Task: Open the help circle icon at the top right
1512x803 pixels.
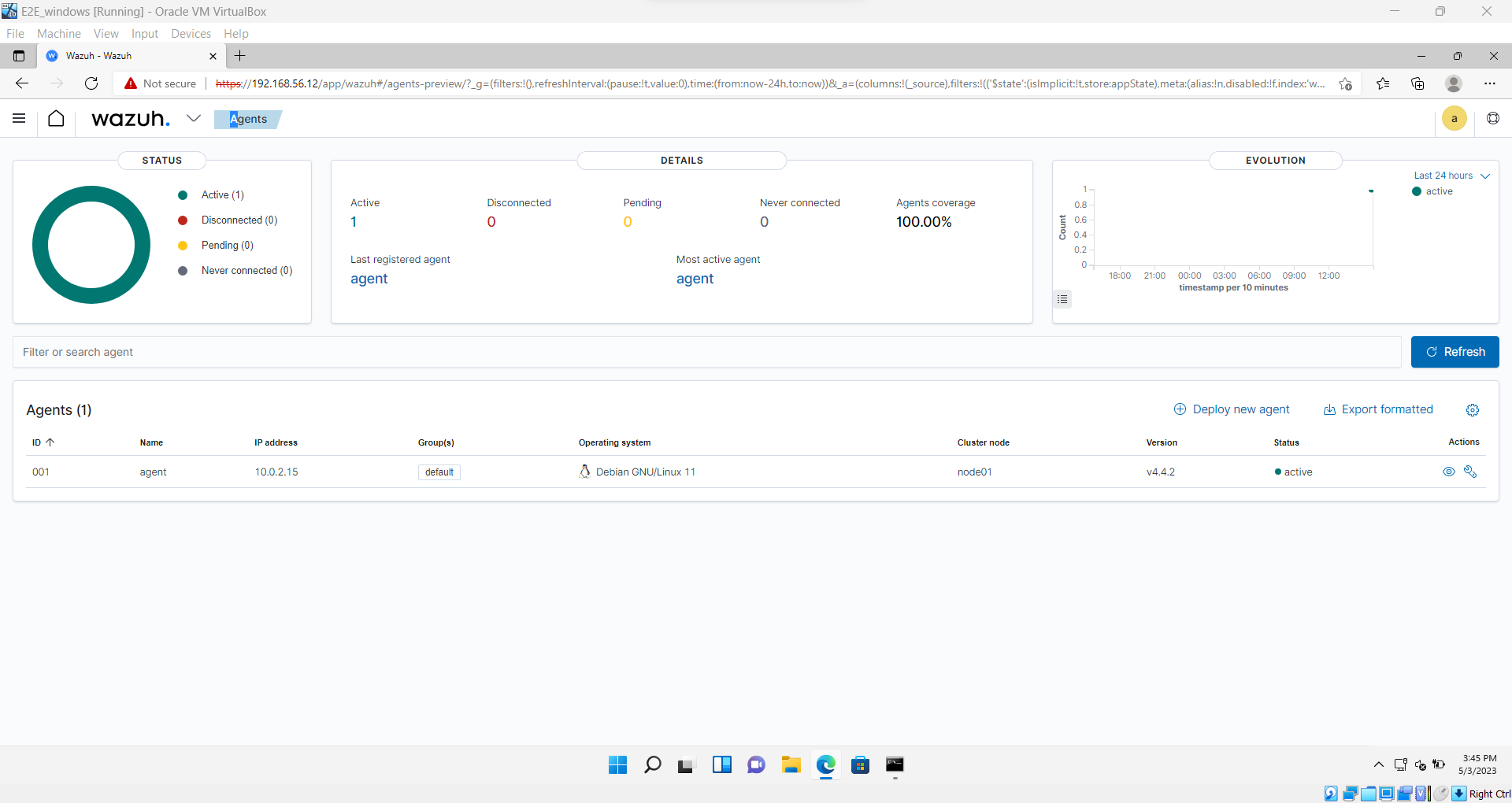Action: (x=1492, y=119)
